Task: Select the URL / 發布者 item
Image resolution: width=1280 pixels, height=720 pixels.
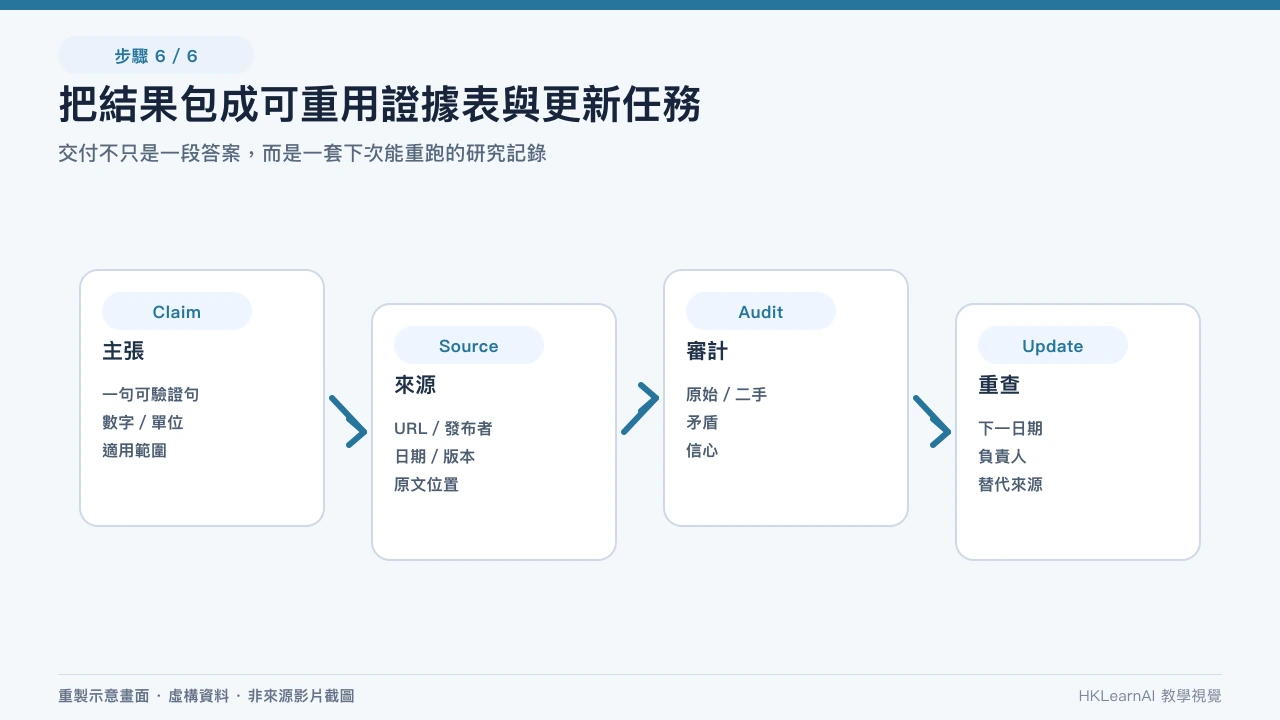Action: 443,428
